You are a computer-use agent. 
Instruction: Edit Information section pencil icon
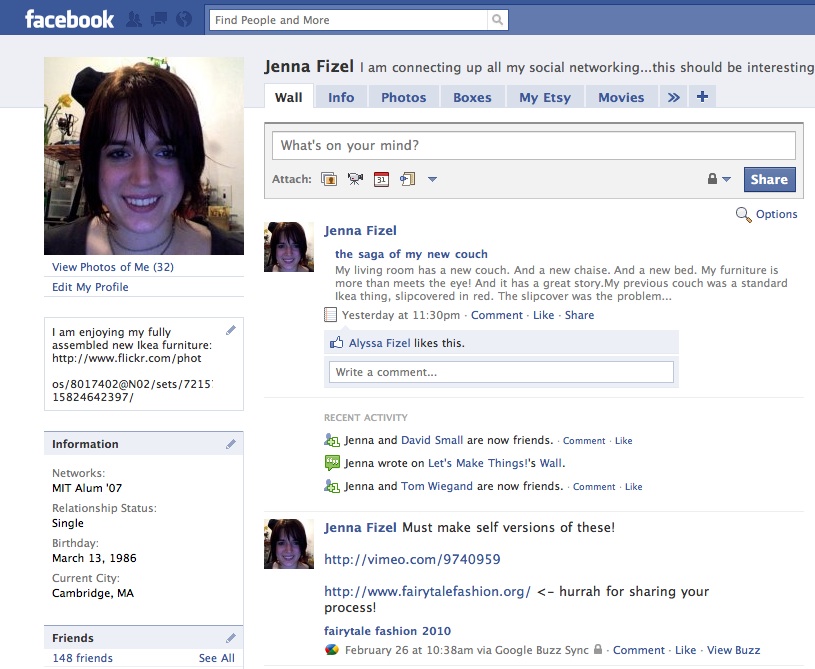click(x=231, y=444)
